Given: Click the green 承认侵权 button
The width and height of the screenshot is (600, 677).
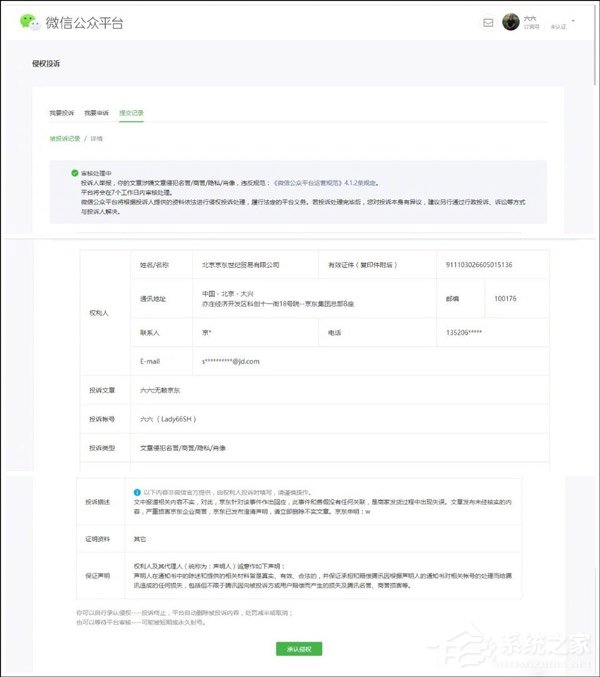Looking at the screenshot, I should (299, 649).
